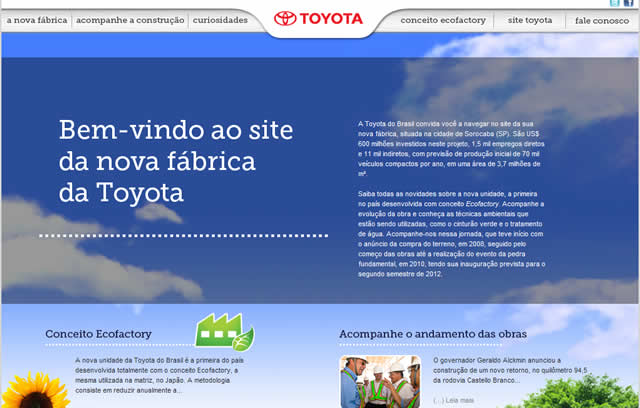The width and height of the screenshot is (640, 408).
Task: Go to 'curiosidades' menu item
Action: tap(223, 20)
